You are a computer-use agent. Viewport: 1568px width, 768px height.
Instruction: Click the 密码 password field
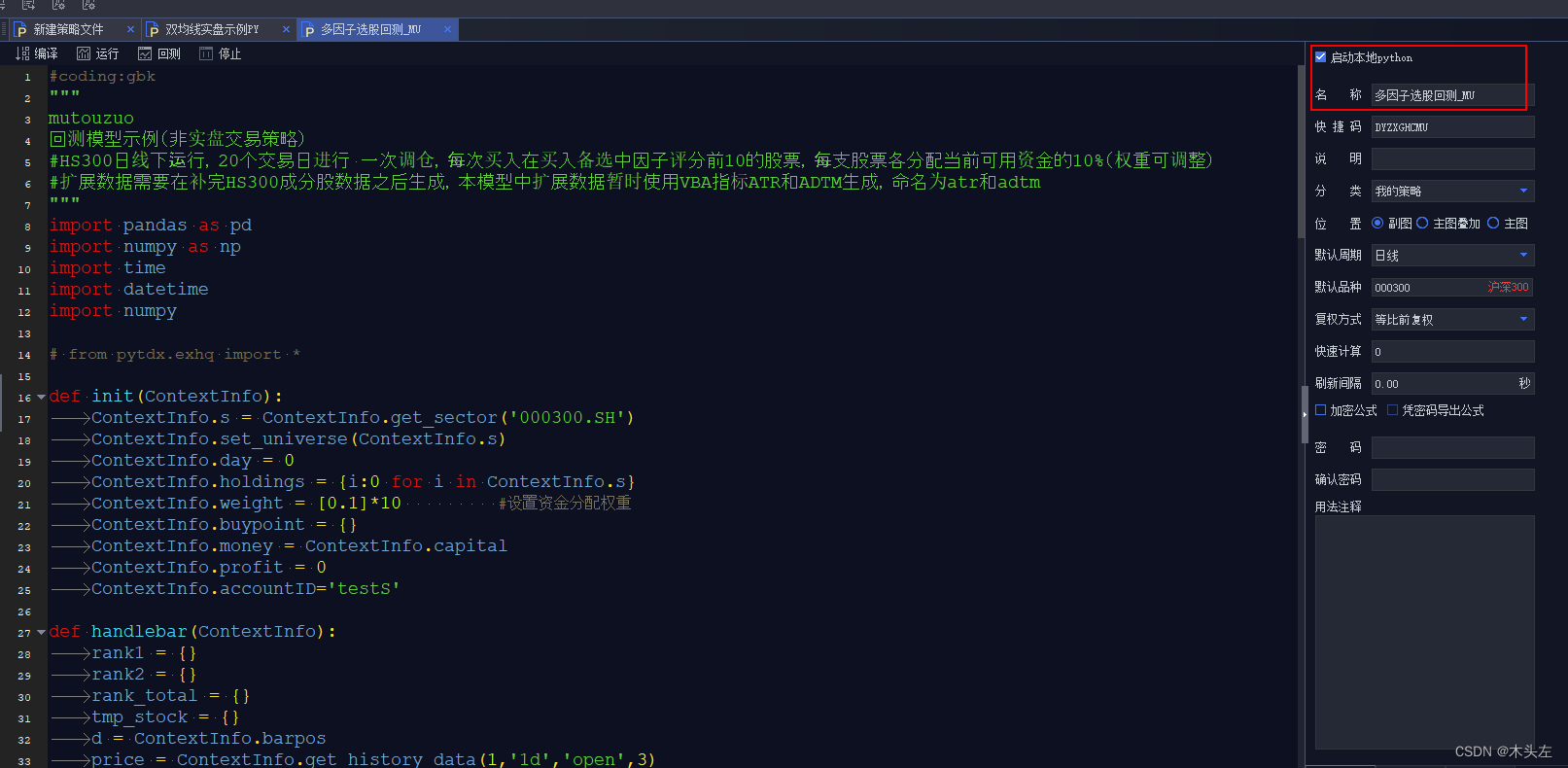(1452, 447)
